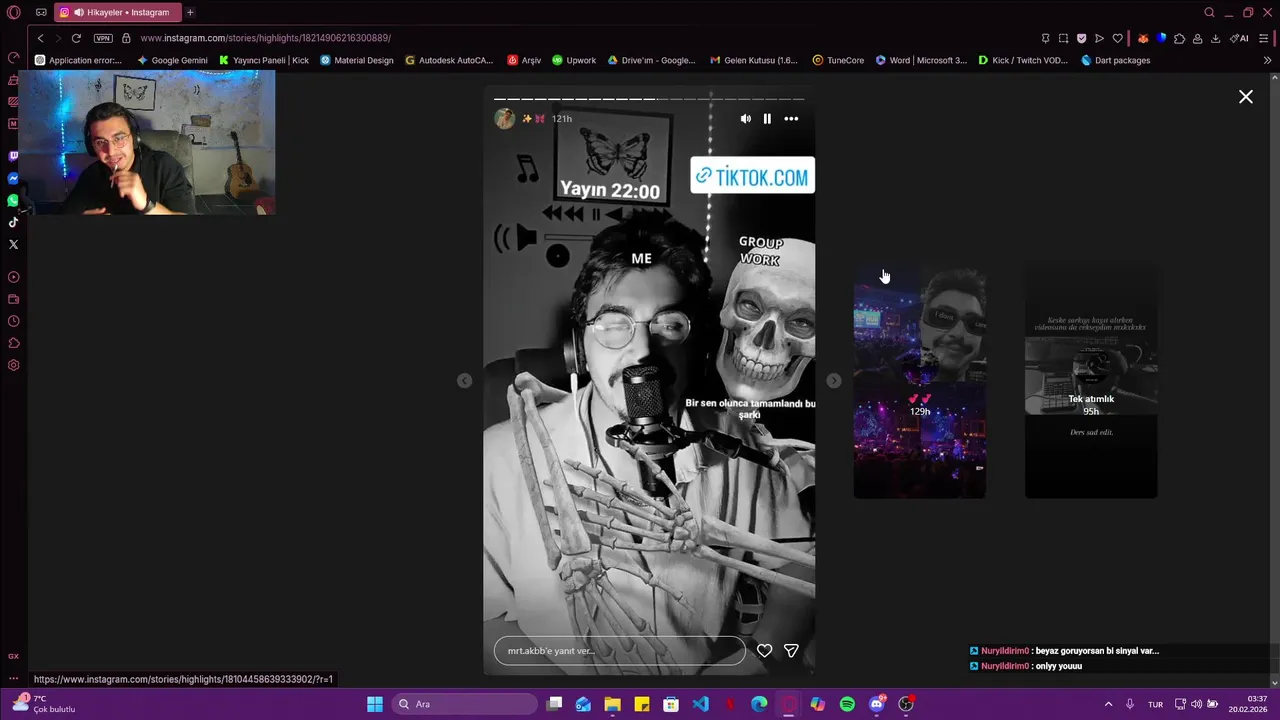The width and height of the screenshot is (1280, 720).
Task: Open the Yayıncı Paneli | Kick bookmark
Action: coord(264,60)
